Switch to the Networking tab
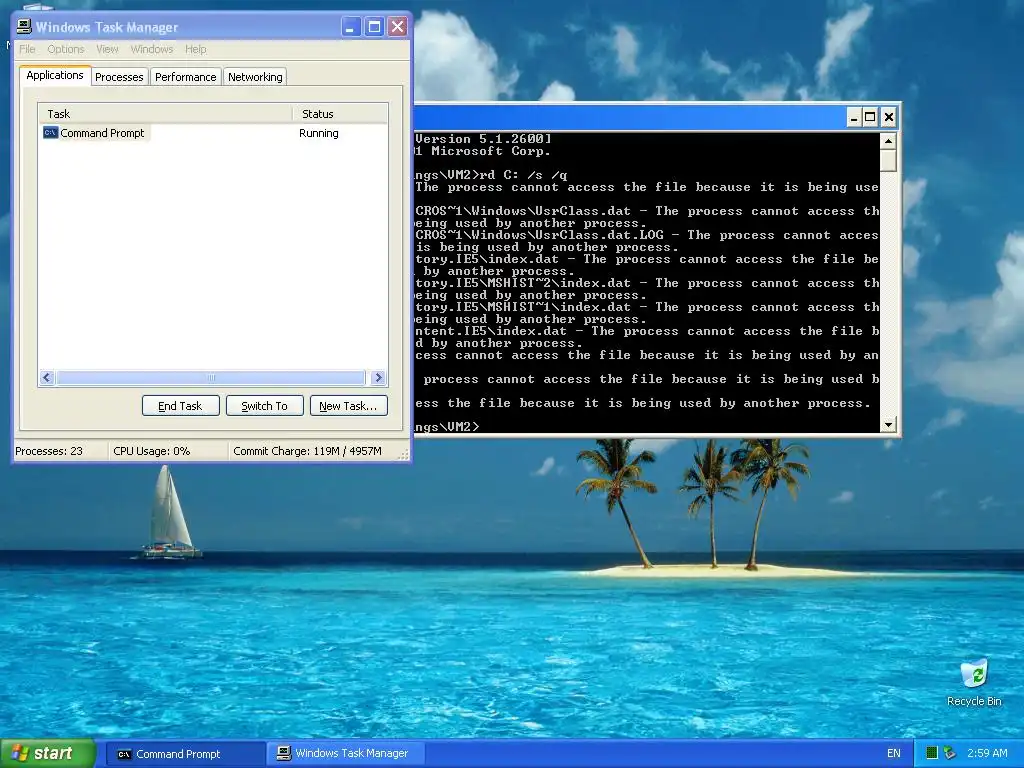This screenshot has width=1024, height=768. coord(255,77)
